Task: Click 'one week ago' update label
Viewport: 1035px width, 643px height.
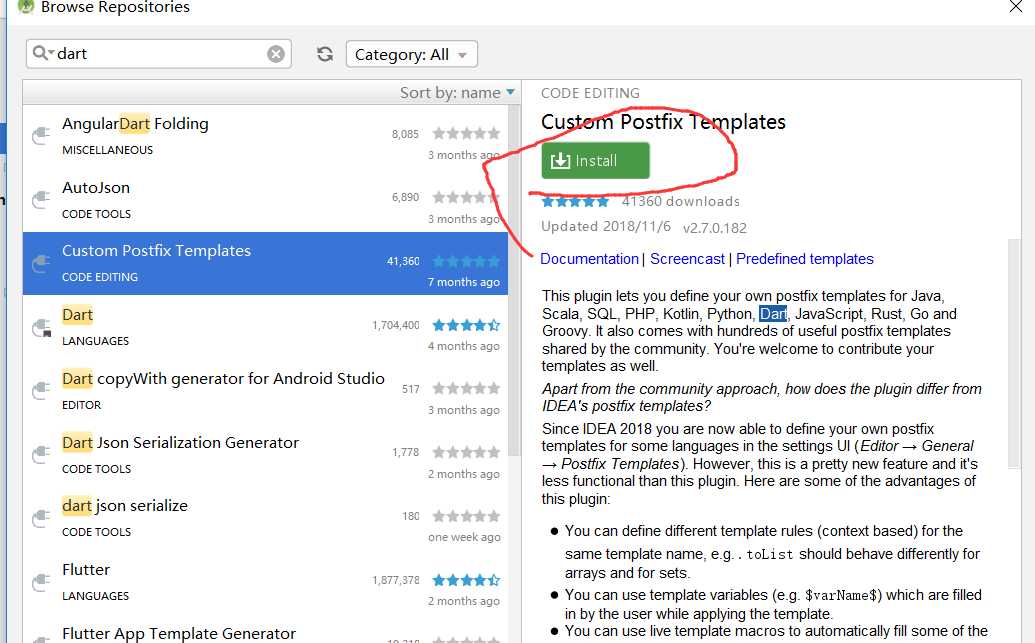Action: [464, 537]
